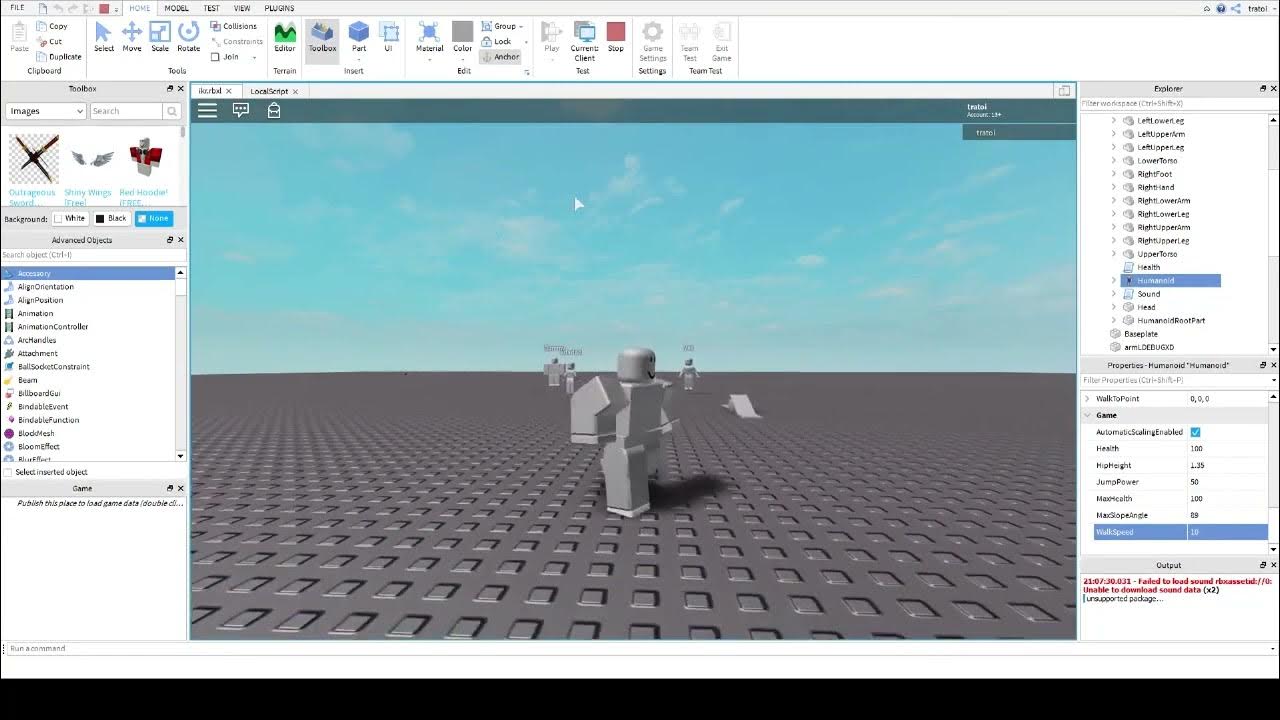Select the Outrageous Sword thumbnail
Image resolution: width=1280 pixels, height=720 pixels.
pyautogui.click(x=34, y=158)
